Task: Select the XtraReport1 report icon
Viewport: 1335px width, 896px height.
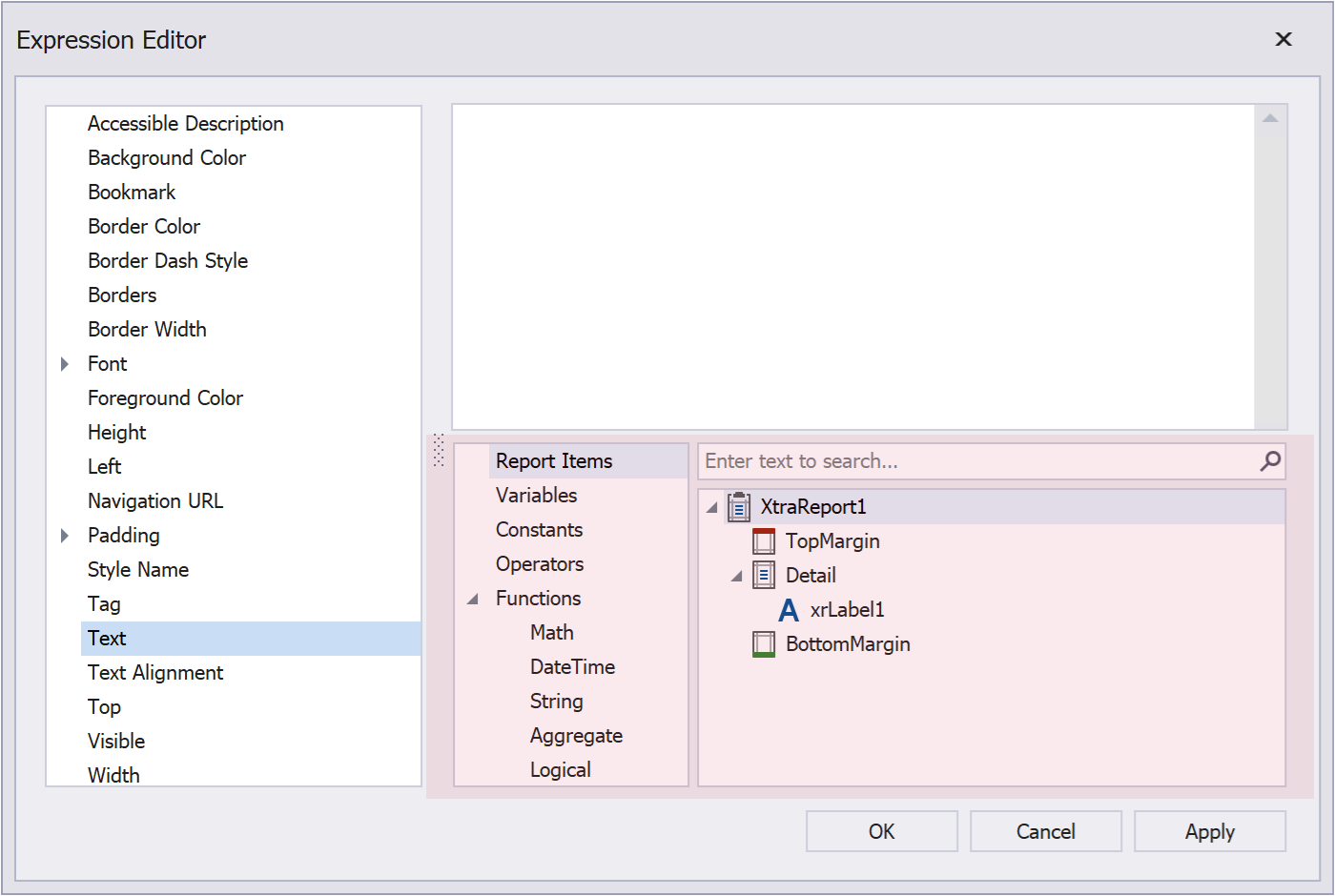Action: coord(737,507)
